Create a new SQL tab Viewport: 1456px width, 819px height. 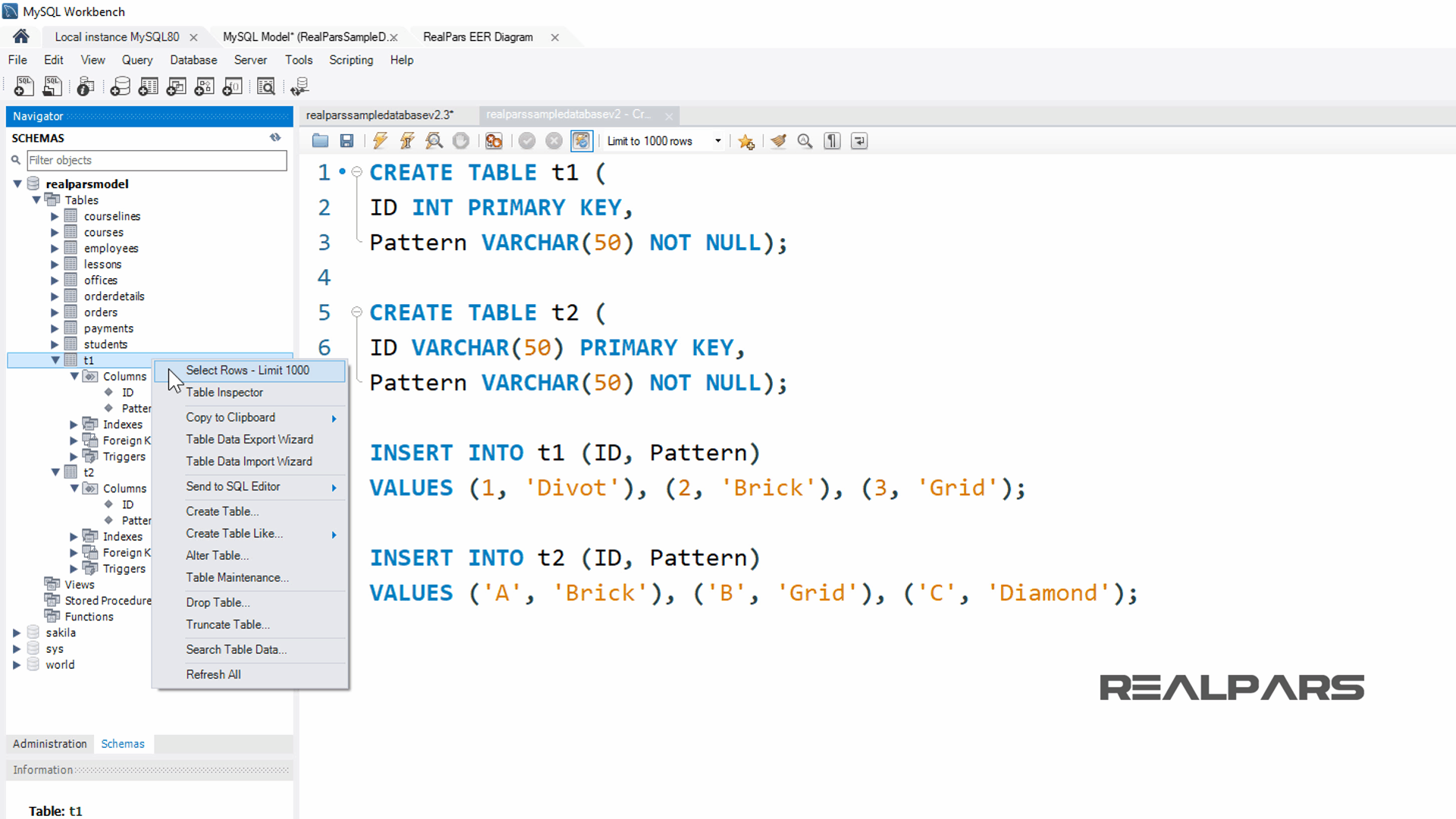pyautogui.click(x=24, y=86)
